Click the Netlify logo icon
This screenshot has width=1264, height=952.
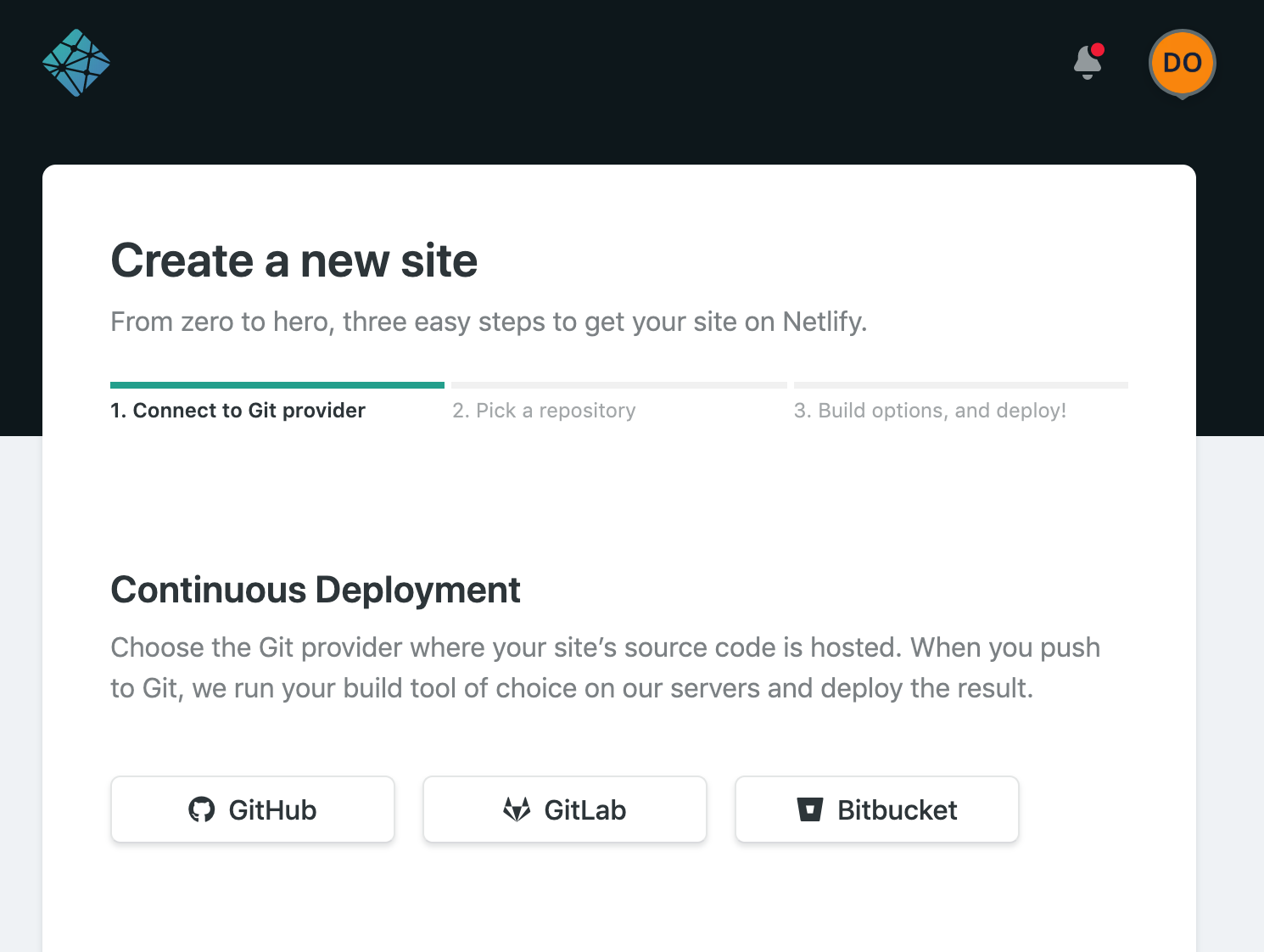[x=76, y=63]
